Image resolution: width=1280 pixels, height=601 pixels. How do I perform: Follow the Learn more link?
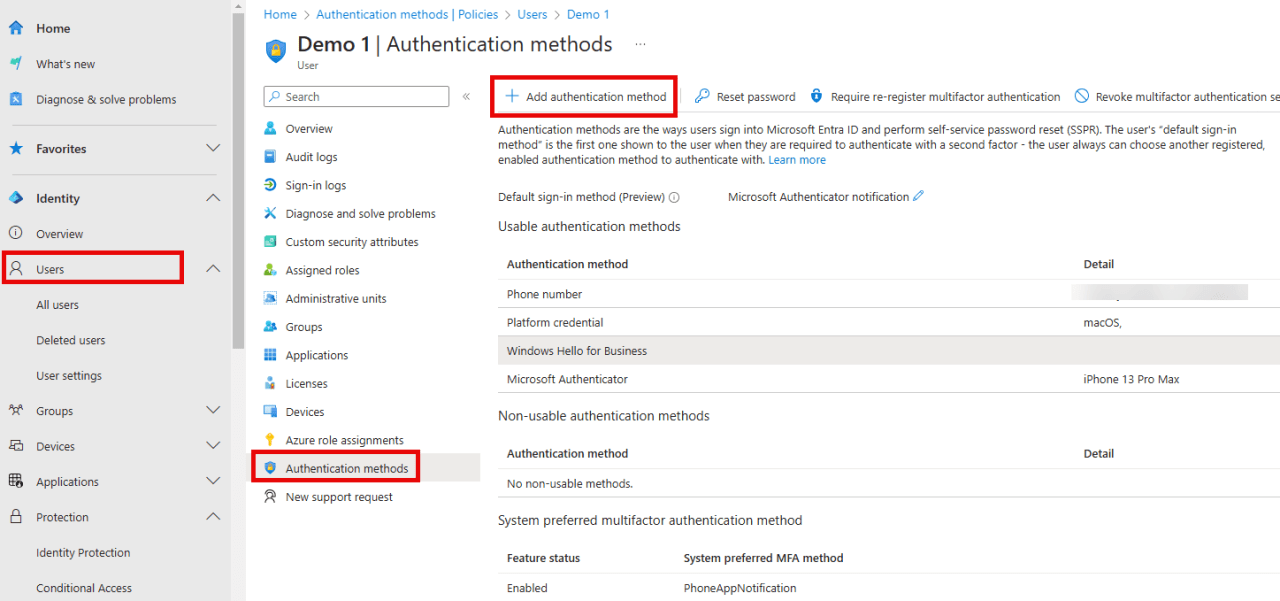click(797, 160)
